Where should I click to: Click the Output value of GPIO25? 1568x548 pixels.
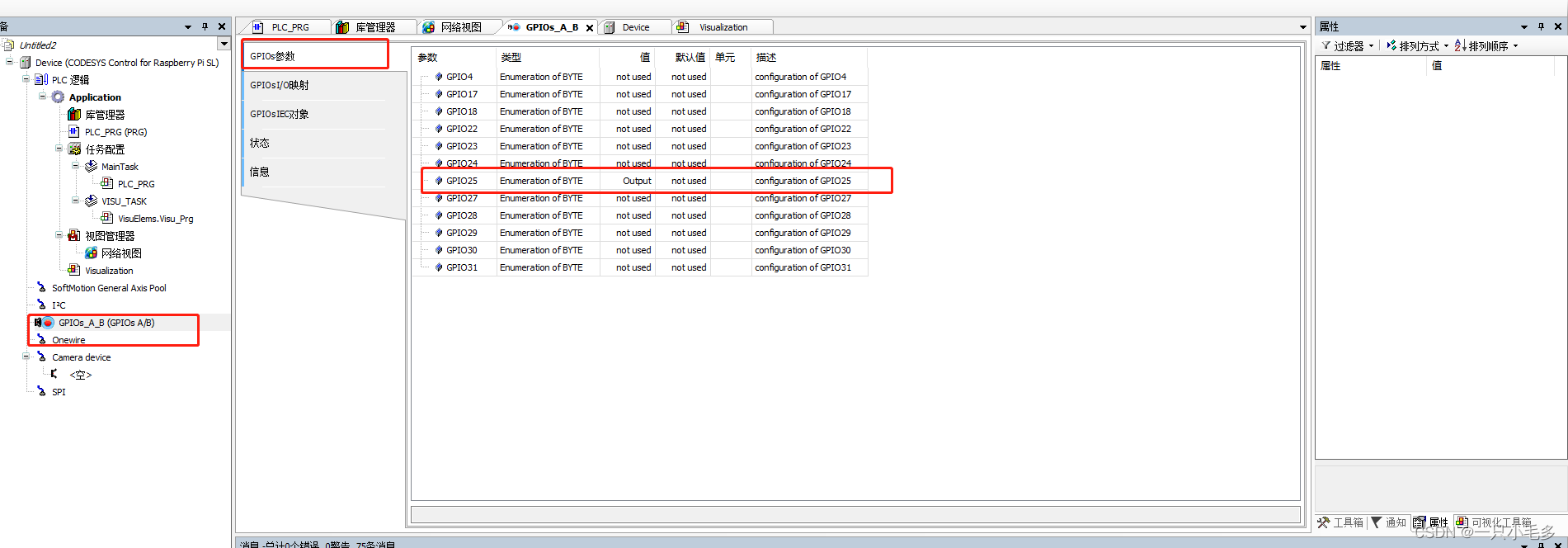pos(637,181)
